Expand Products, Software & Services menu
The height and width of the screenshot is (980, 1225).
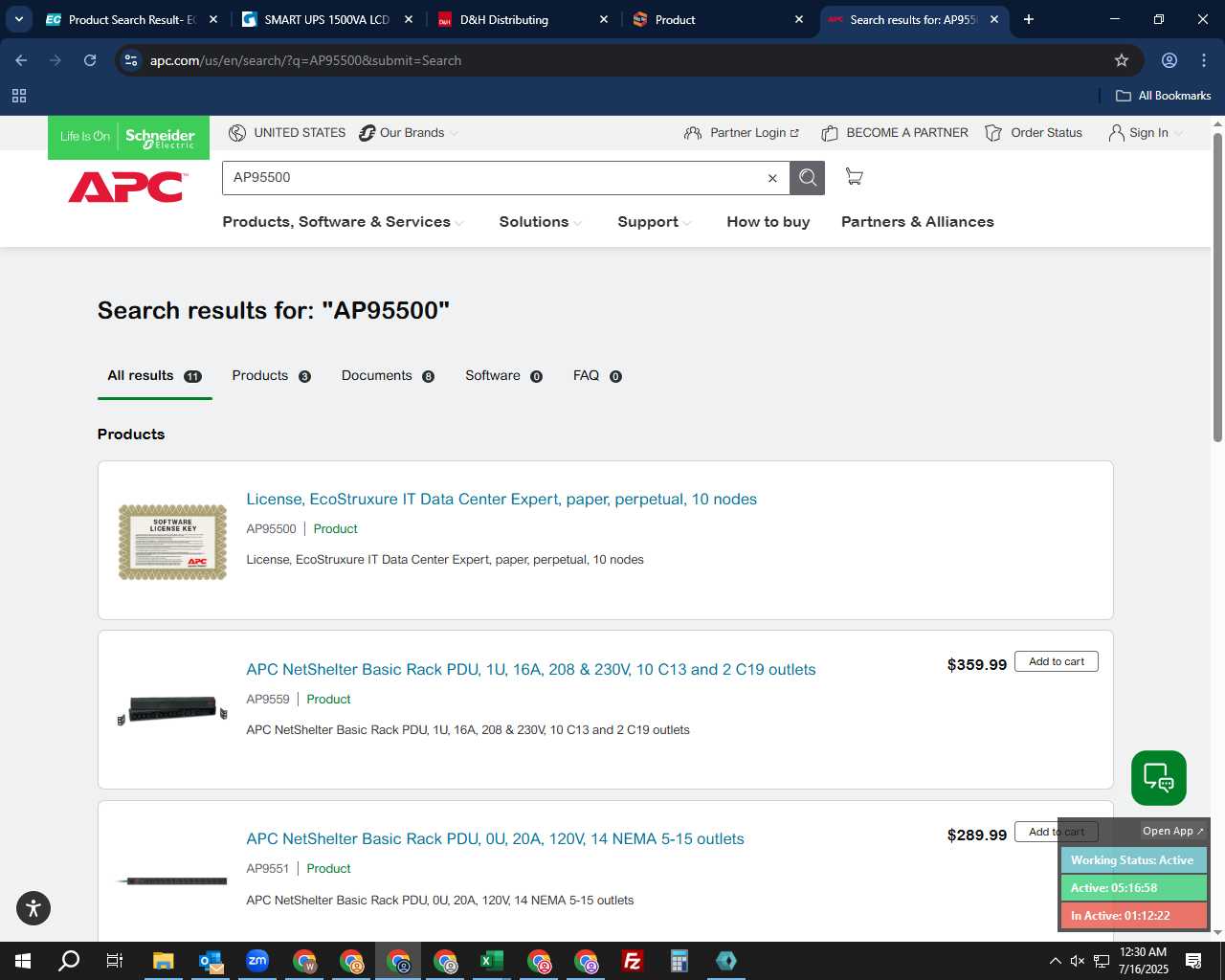click(344, 222)
